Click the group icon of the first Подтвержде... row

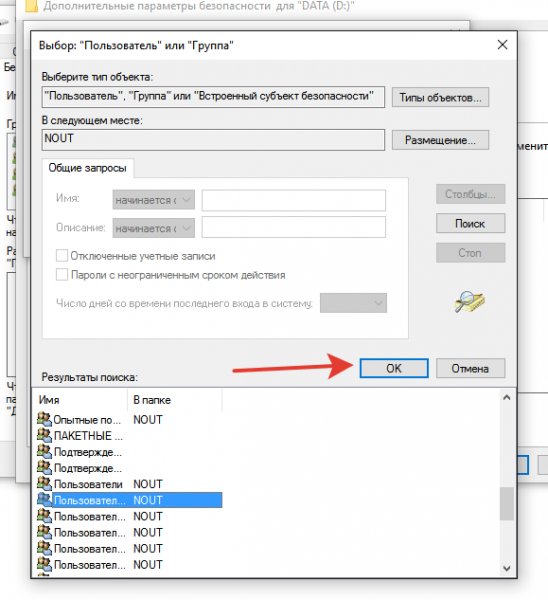click(44, 451)
